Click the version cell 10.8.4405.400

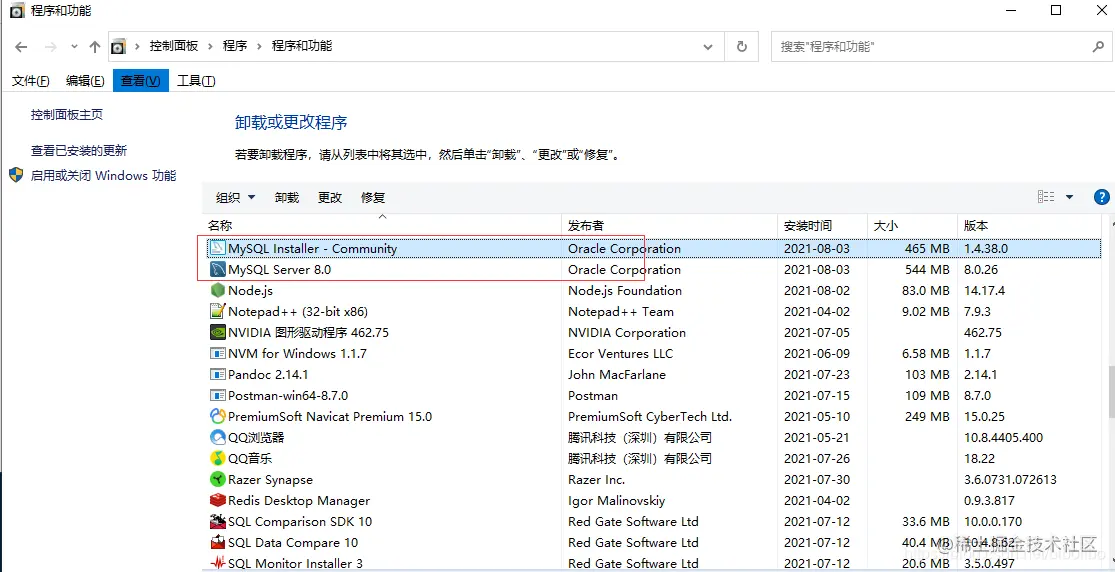tap(1003, 438)
